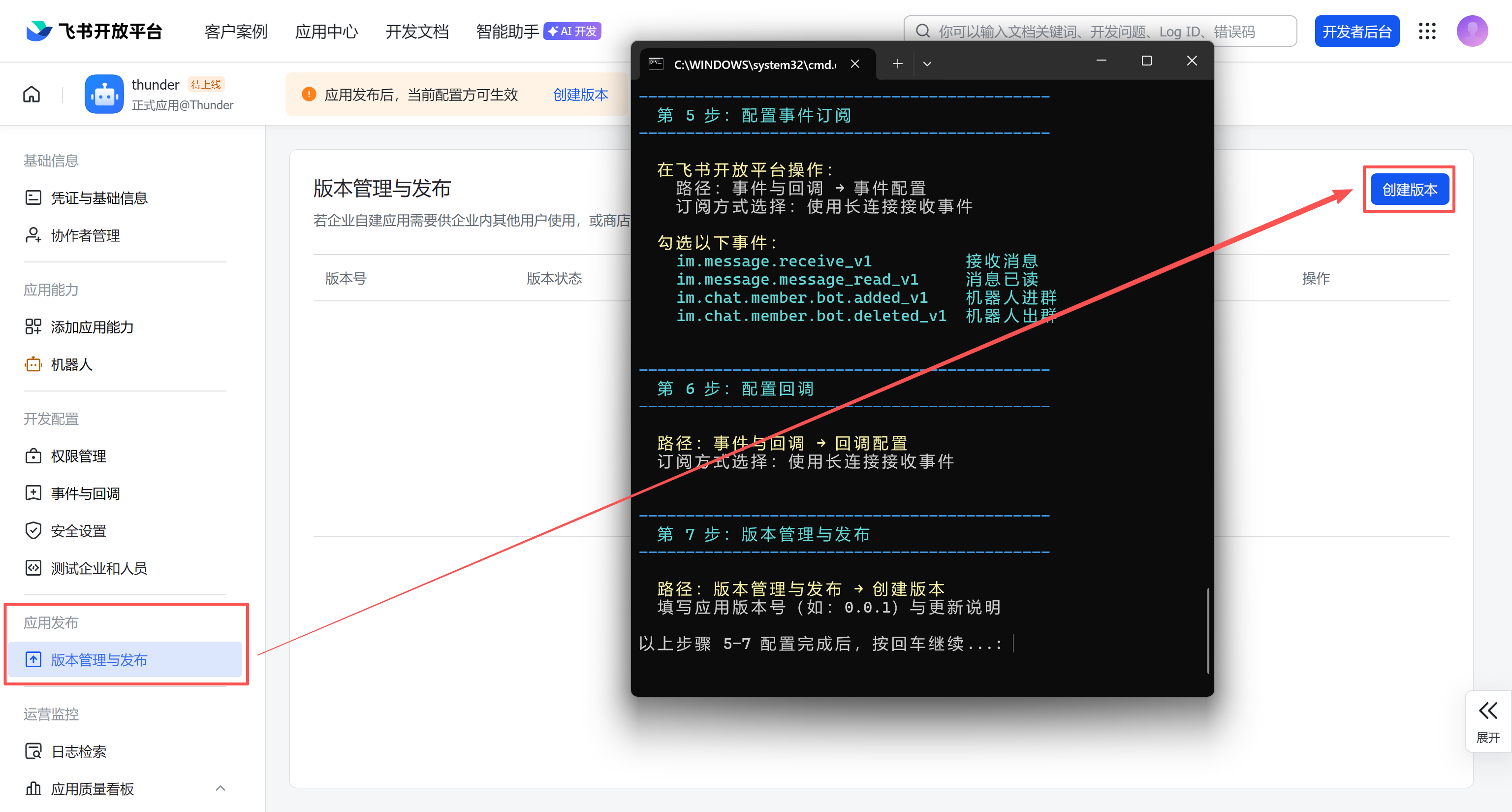Open 安全设置 in the sidebar
Viewport: 1512px width, 812px height.
79,531
